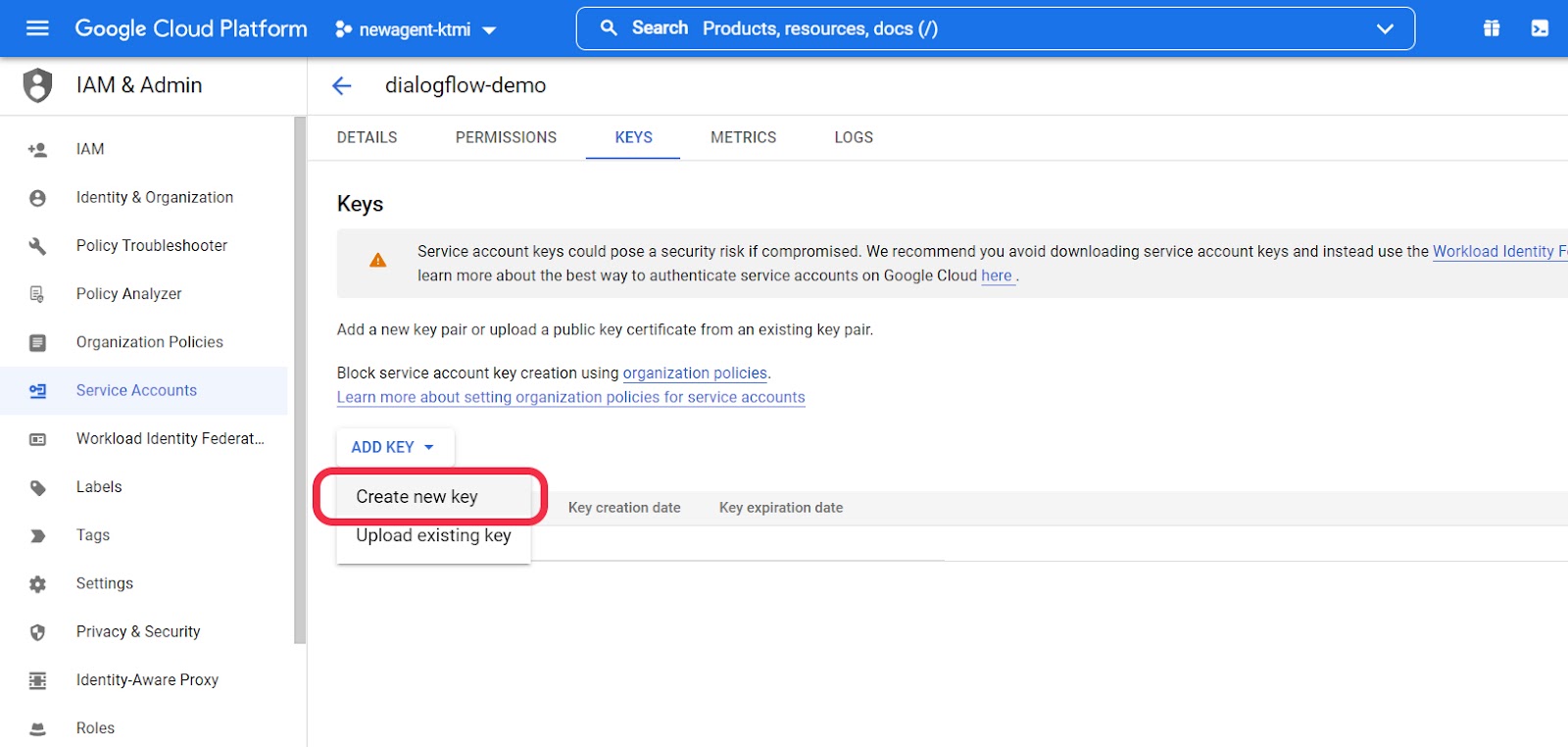1568x747 pixels.
Task: Choose Upload existing key menu option
Action: (x=434, y=535)
